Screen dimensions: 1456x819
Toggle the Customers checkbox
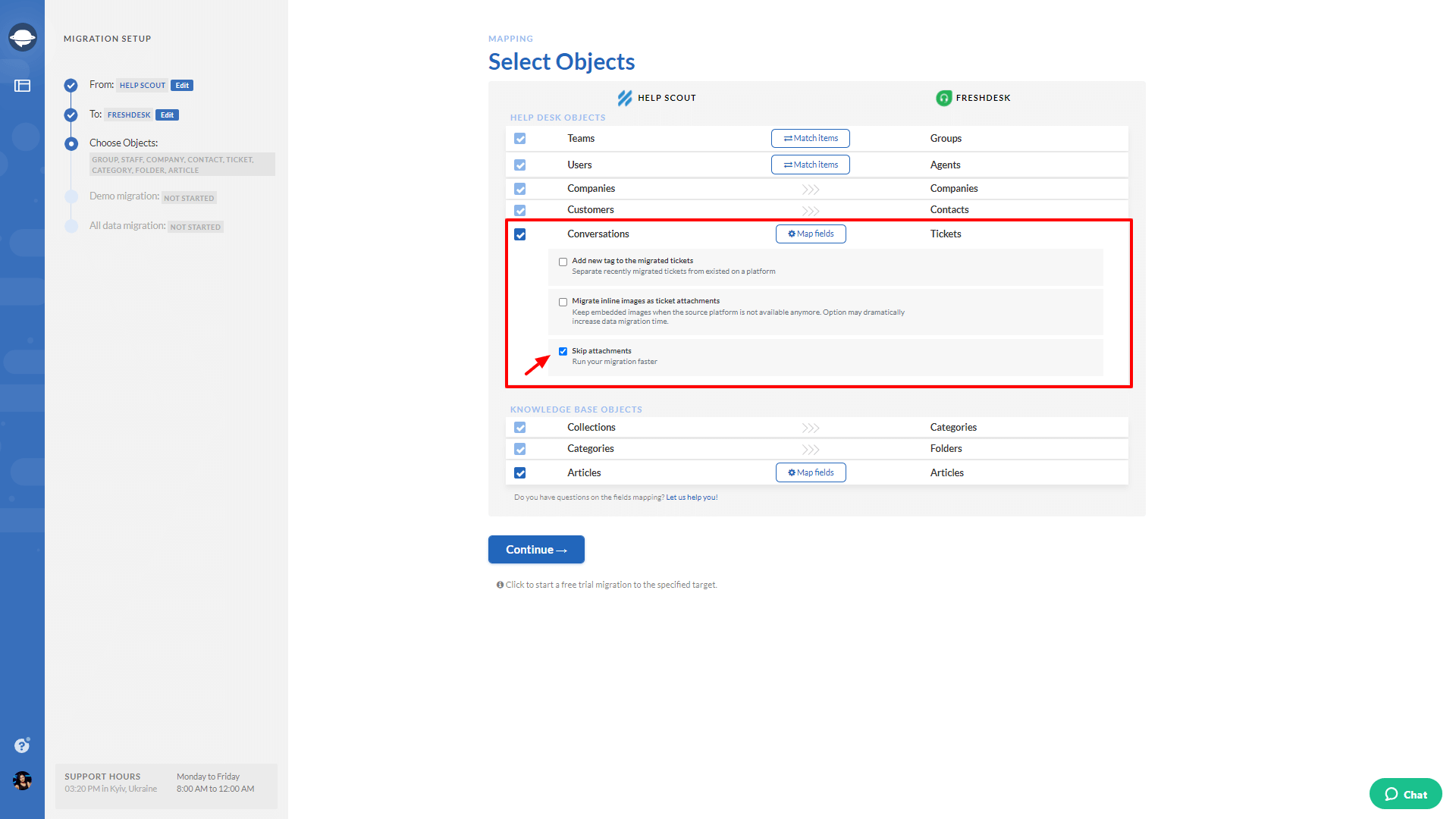coord(520,210)
